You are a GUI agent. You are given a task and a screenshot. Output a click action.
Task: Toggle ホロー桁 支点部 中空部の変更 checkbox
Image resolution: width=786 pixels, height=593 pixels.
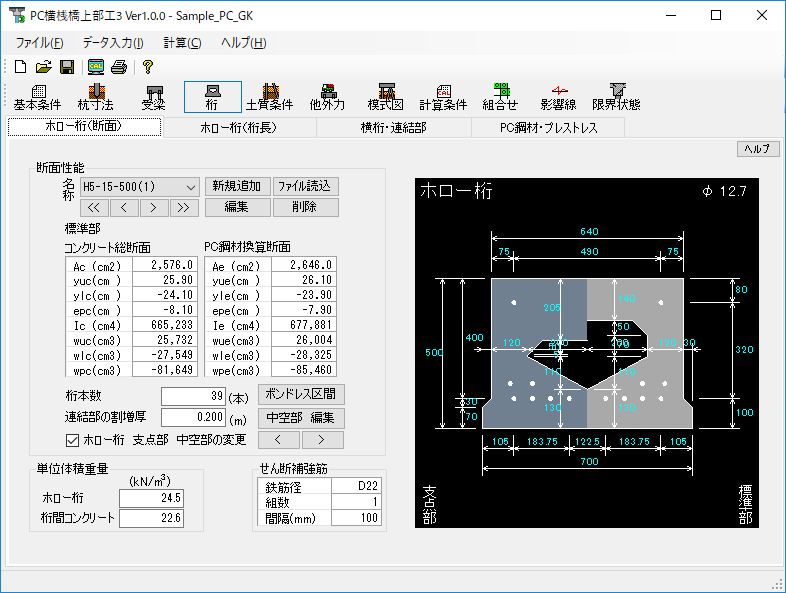(72, 441)
